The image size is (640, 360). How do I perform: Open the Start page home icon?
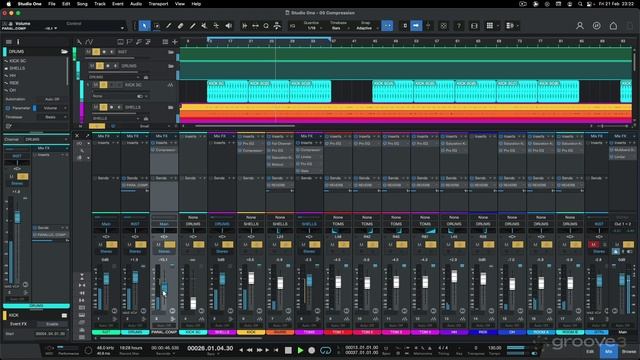pos(613,26)
